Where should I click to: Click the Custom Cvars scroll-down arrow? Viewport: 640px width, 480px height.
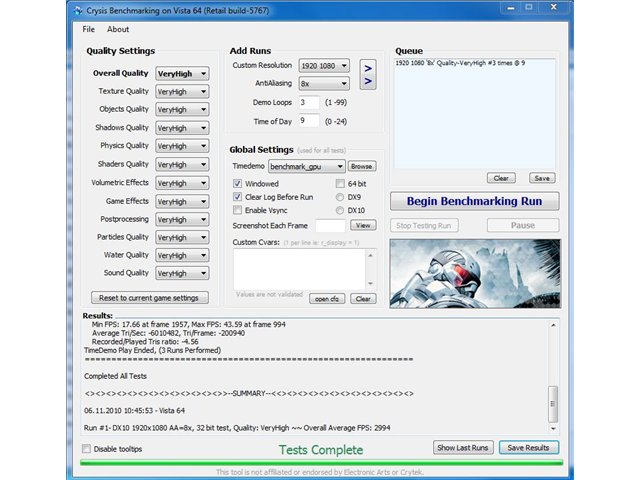(370, 283)
